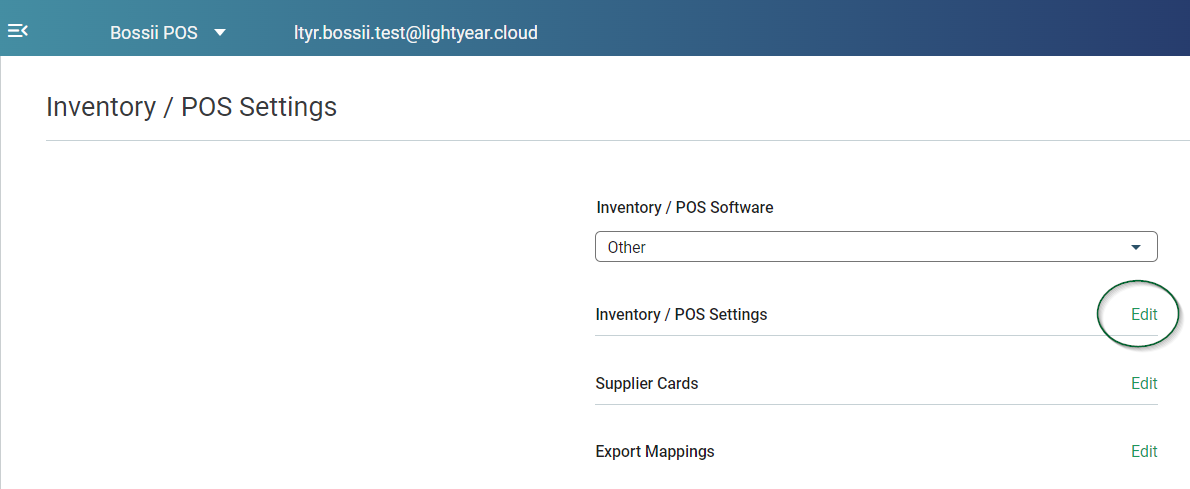Open the account switcher arrow beside Bossii POS
Image resolution: width=1190 pixels, height=489 pixels.
[x=220, y=33]
